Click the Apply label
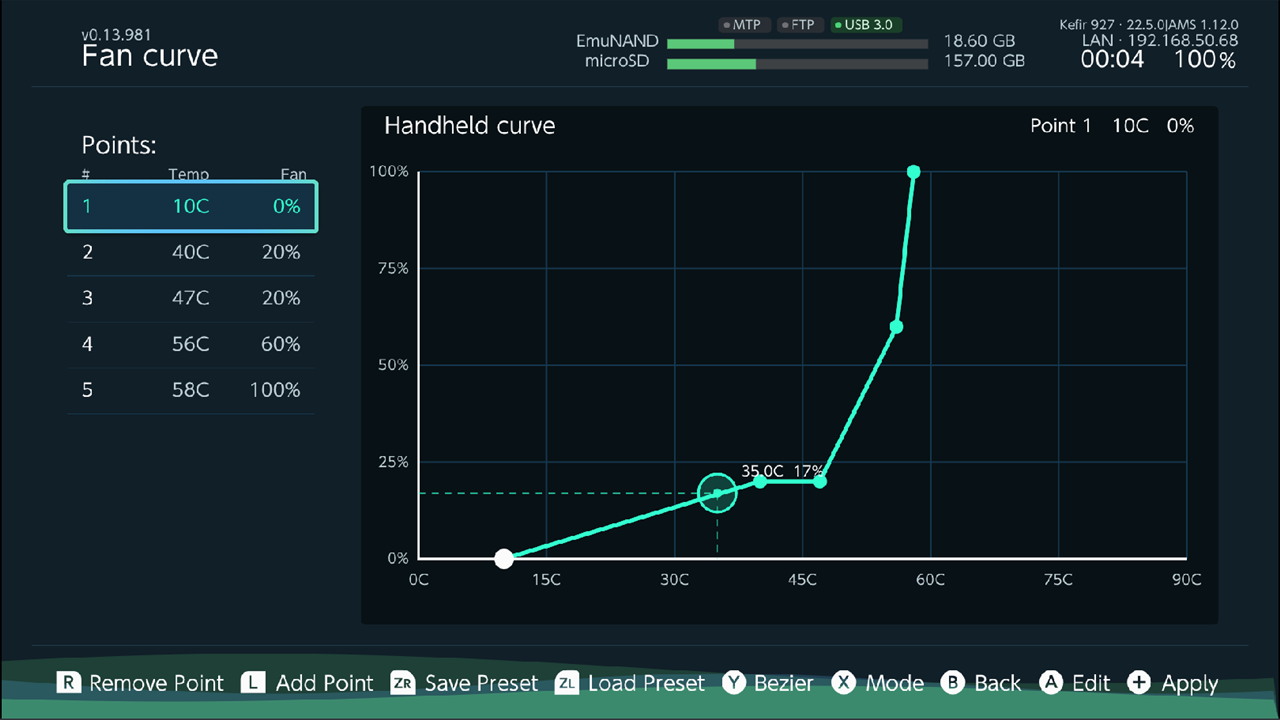1280x720 pixels. pos(1190,684)
